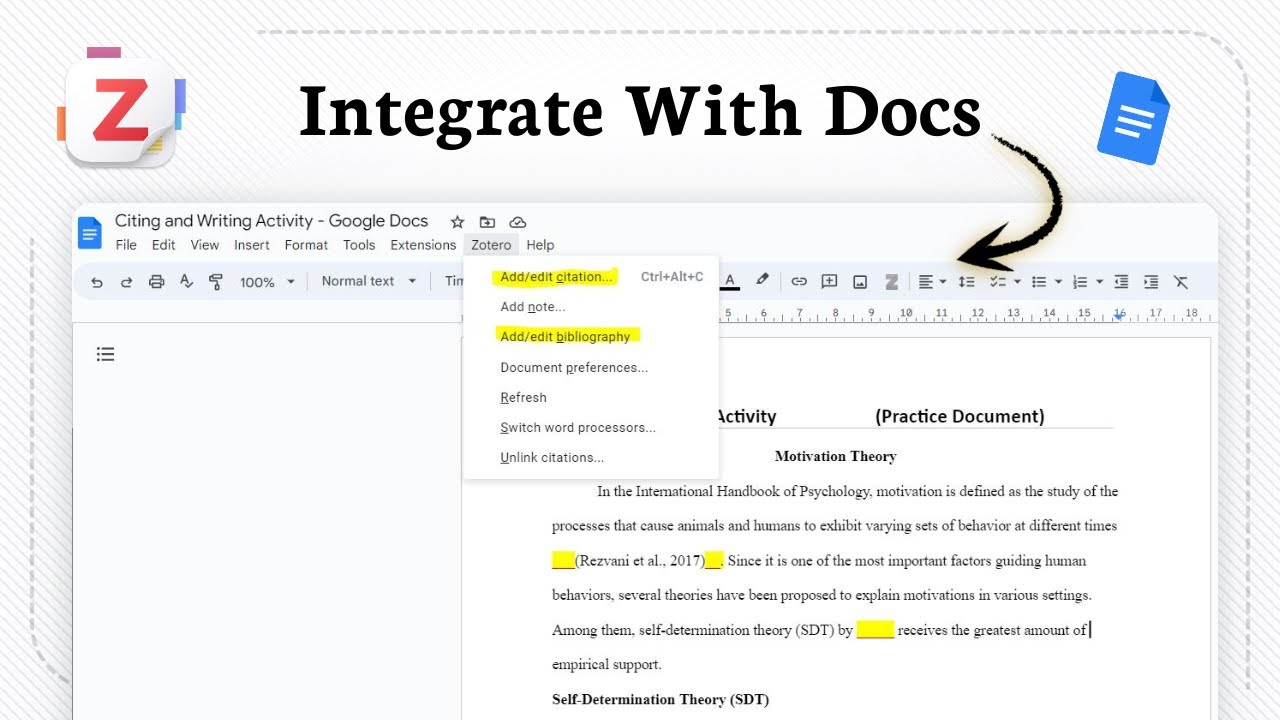Click the Undo arrow icon
The image size is (1280, 720).
[x=97, y=282]
